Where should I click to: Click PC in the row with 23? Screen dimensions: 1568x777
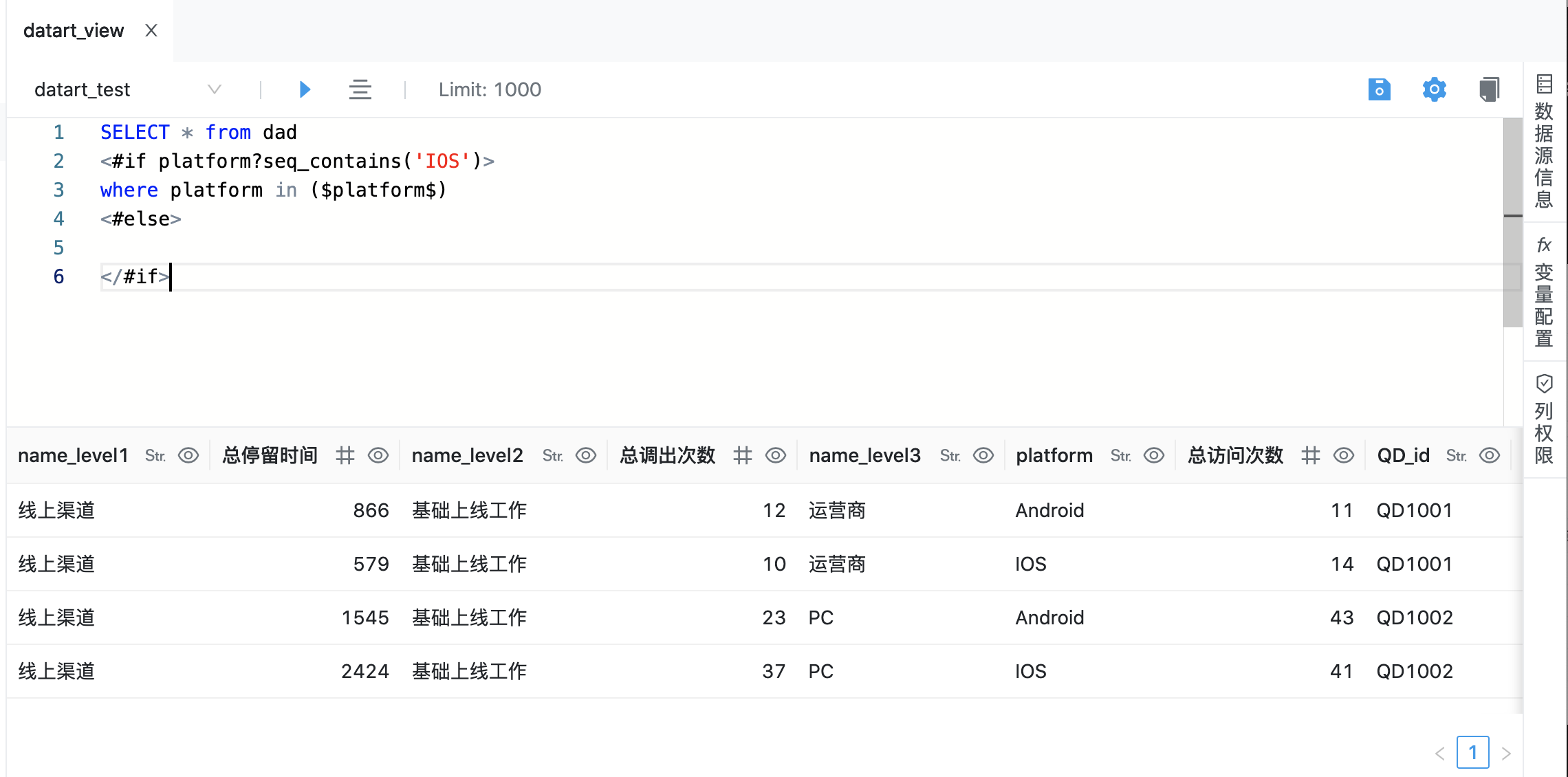(820, 617)
